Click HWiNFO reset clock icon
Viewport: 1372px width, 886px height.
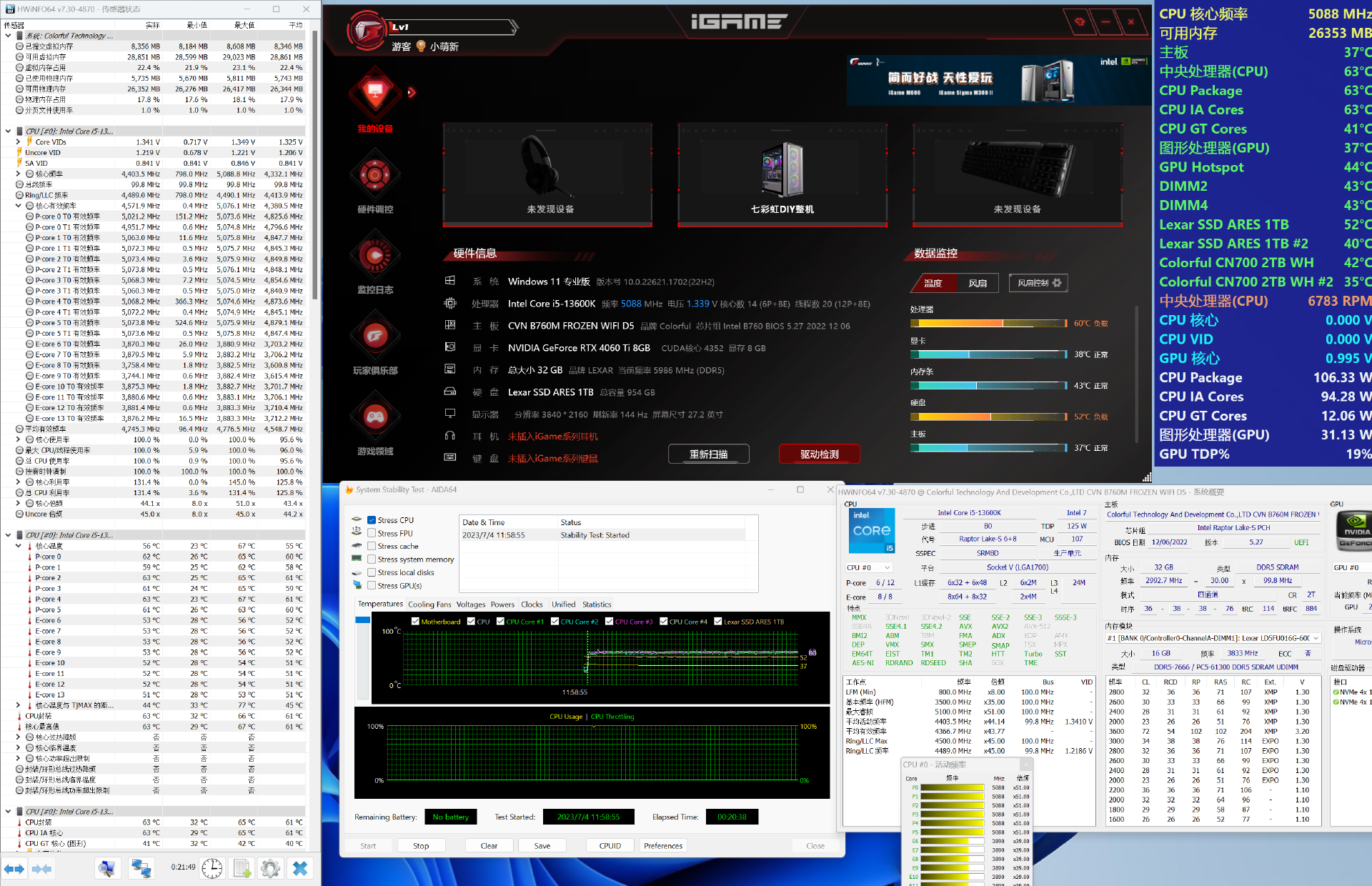pos(212,868)
